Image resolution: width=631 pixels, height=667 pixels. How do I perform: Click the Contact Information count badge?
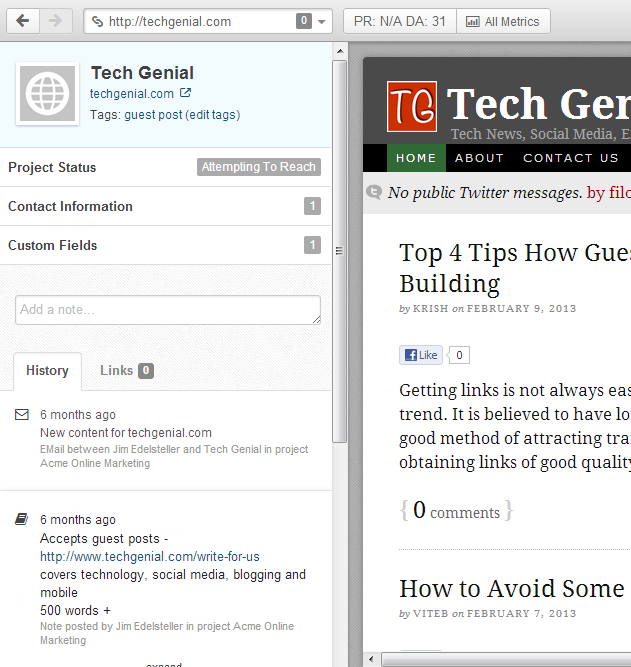[x=312, y=206]
